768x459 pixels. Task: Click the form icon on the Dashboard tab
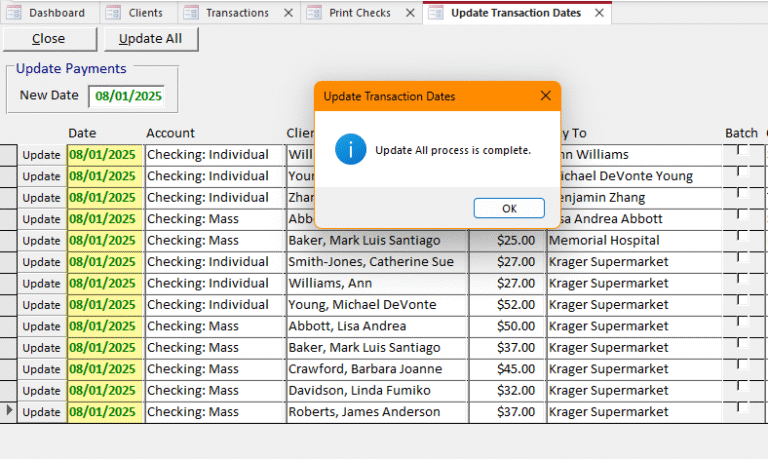point(15,13)
